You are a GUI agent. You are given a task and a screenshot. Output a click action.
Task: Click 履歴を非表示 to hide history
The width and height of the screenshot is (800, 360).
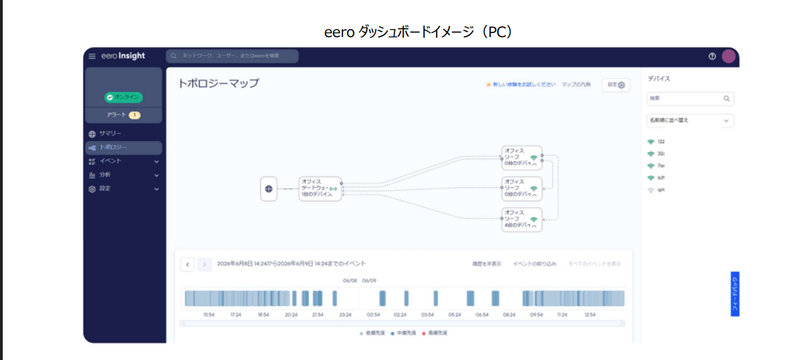pos(487,264)
